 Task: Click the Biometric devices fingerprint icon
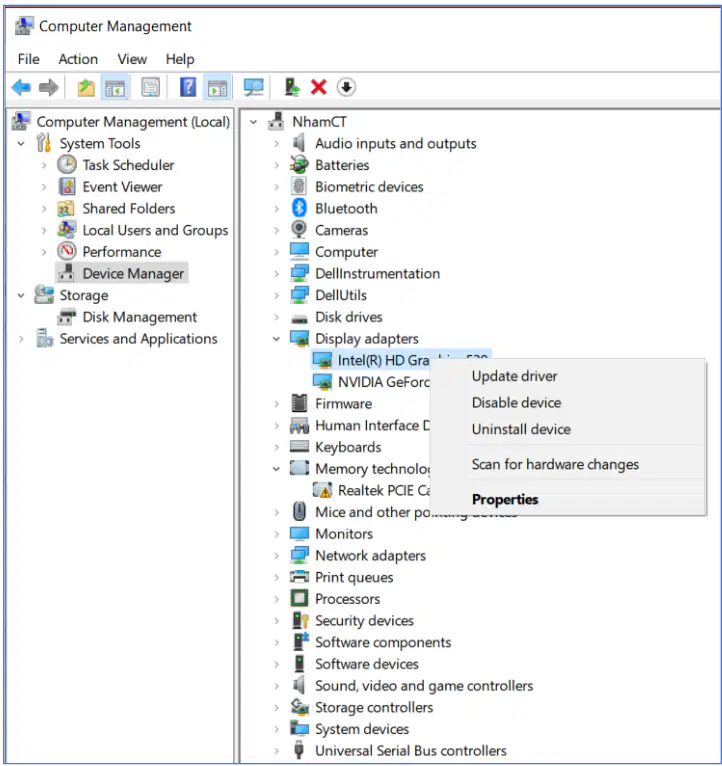coord(299,187)
